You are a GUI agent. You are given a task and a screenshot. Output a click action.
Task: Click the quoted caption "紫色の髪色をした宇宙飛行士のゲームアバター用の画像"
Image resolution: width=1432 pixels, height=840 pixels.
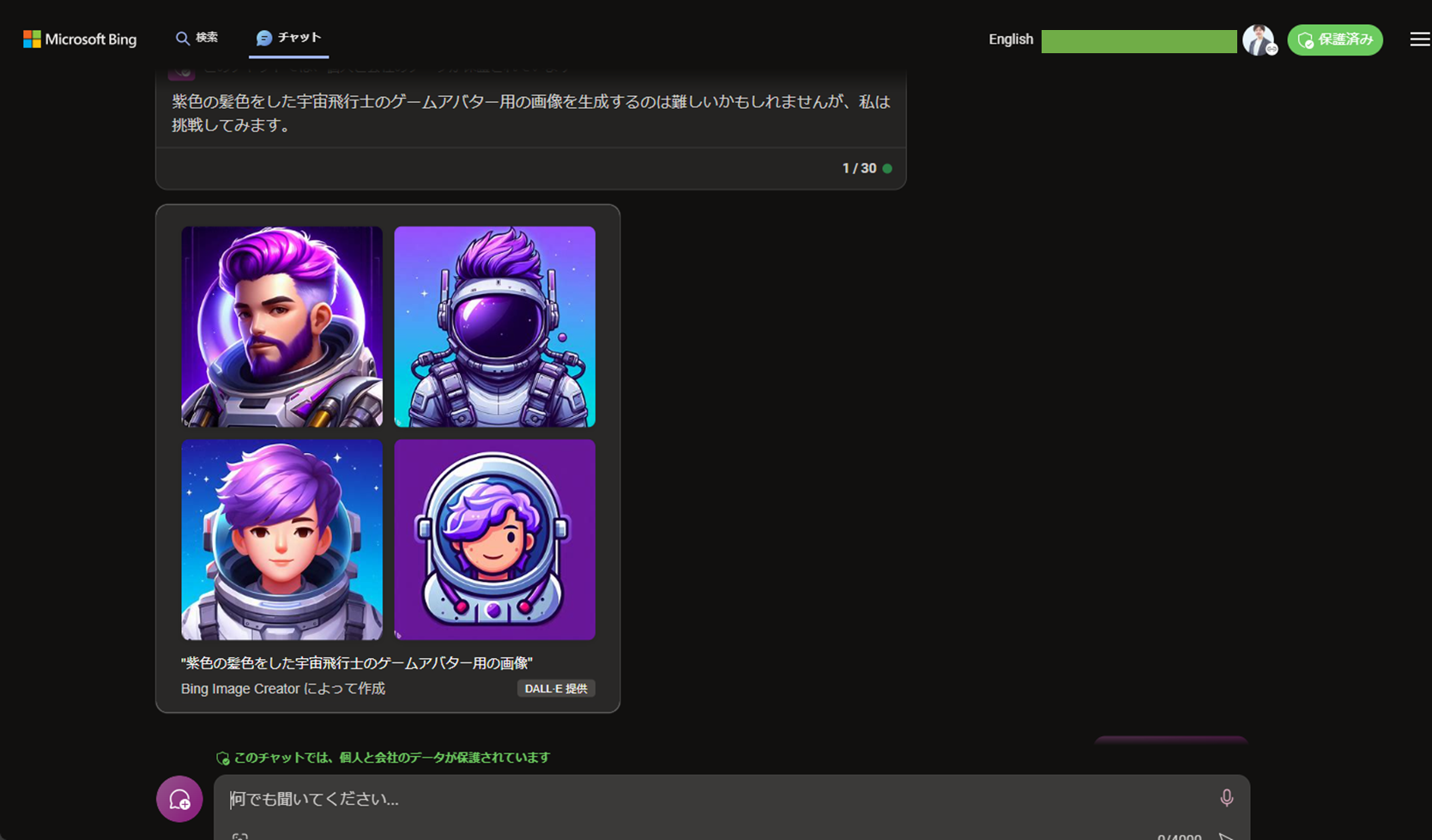(x=357, y=663)
